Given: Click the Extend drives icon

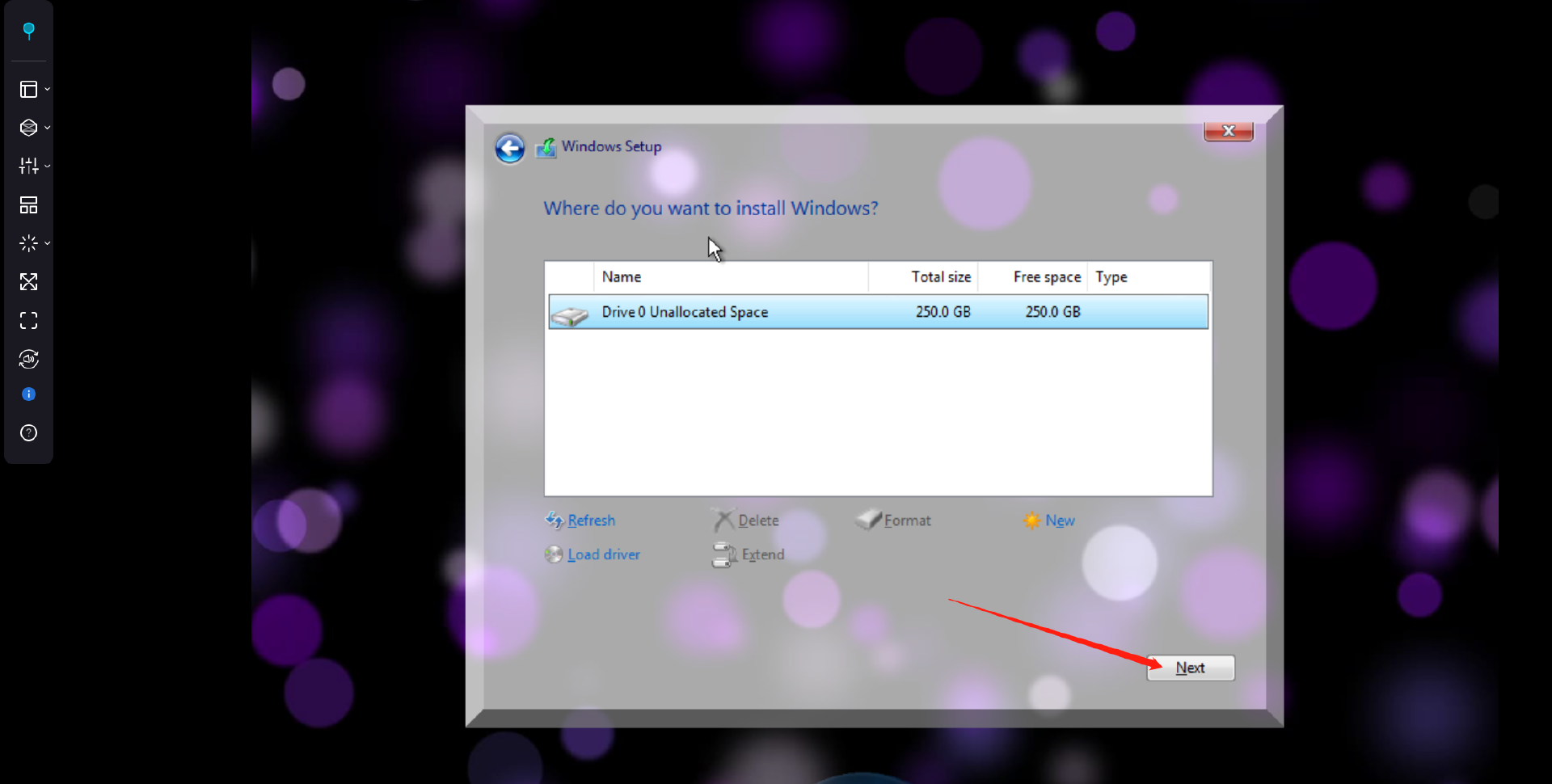Looking at the screenshot, I should click(723, 555).
